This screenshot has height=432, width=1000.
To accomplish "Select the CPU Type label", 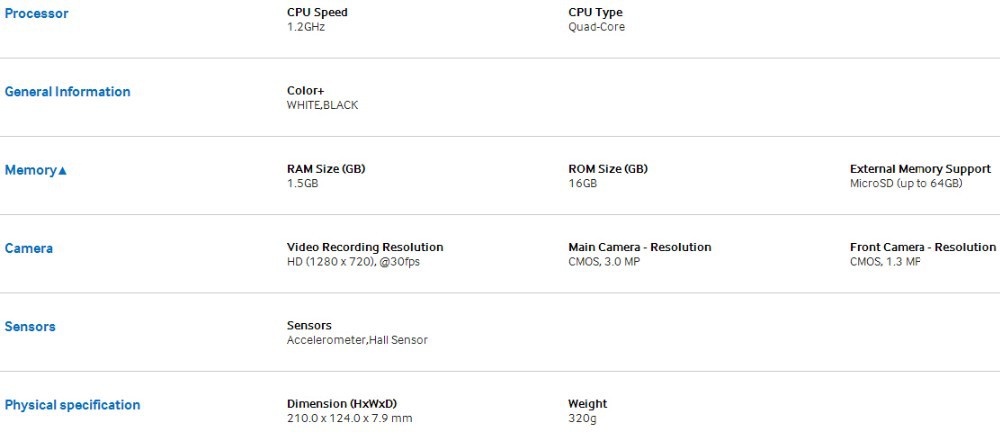I will tap(595, 13).
